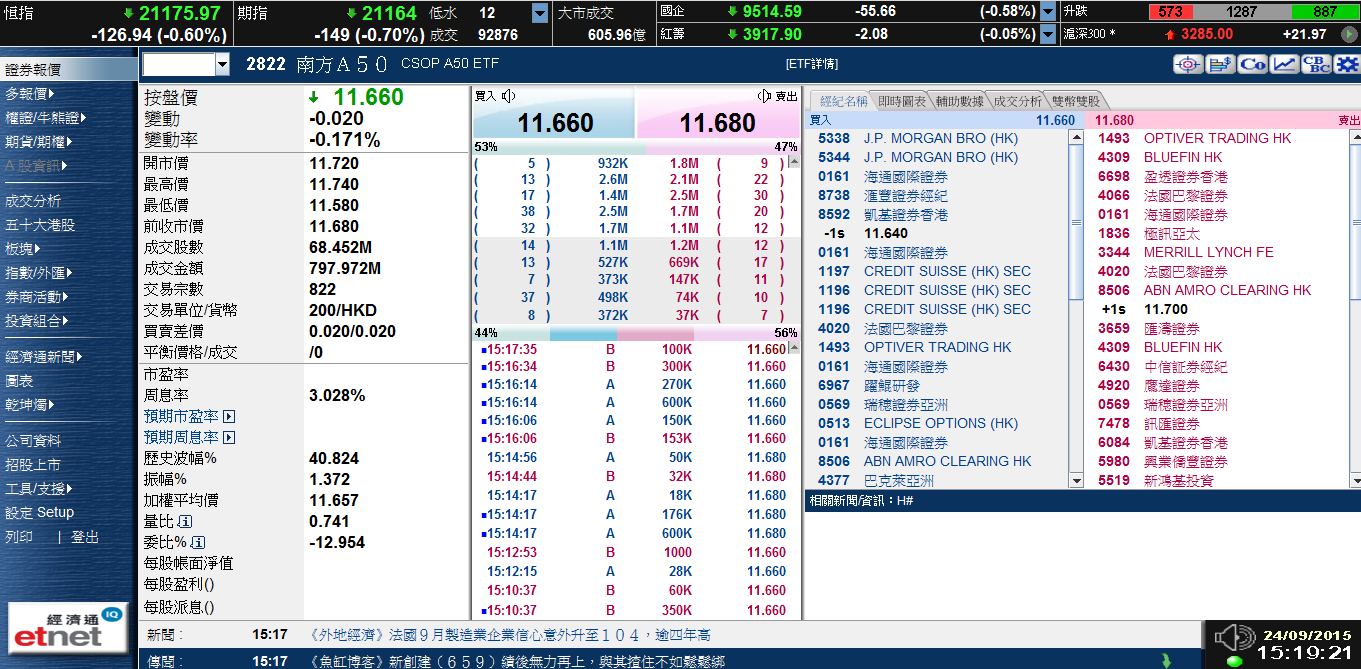This screenshot has width=1361, height=669.
Task: Expand the 指數/外匯 sidebar submenu
Action: click(69, 273)
